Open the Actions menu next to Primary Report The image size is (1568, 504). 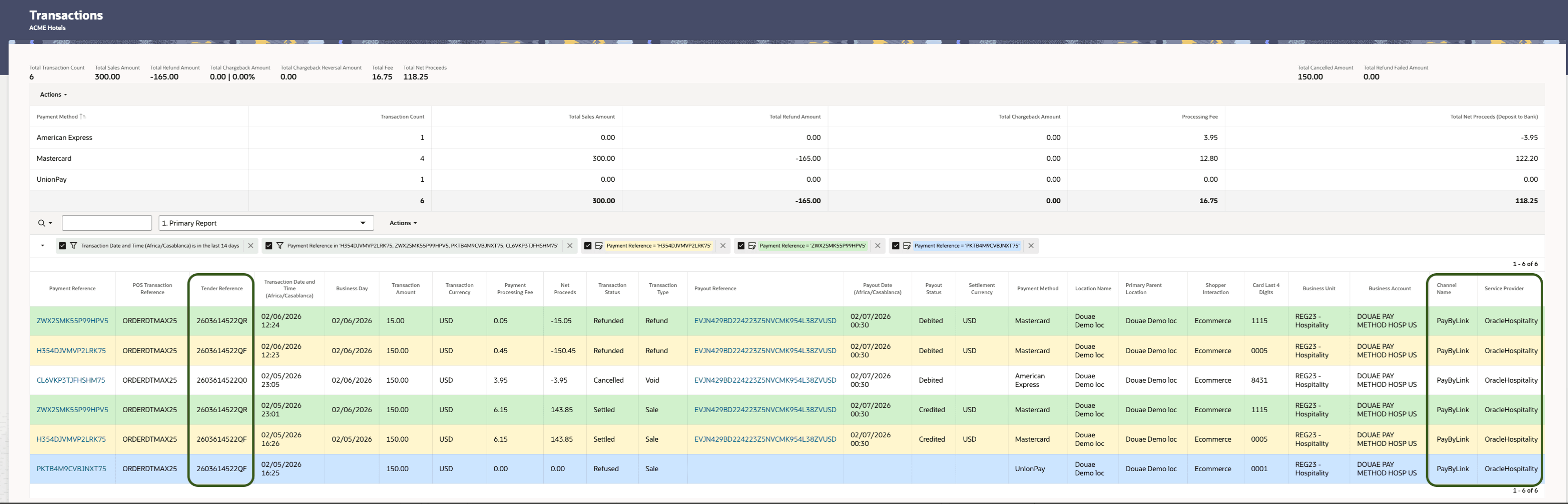[403, 223]
